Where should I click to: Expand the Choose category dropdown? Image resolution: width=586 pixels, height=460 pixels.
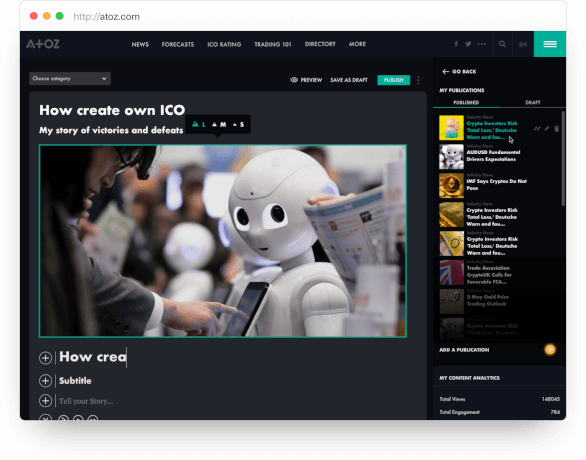[x=70, y=79]
